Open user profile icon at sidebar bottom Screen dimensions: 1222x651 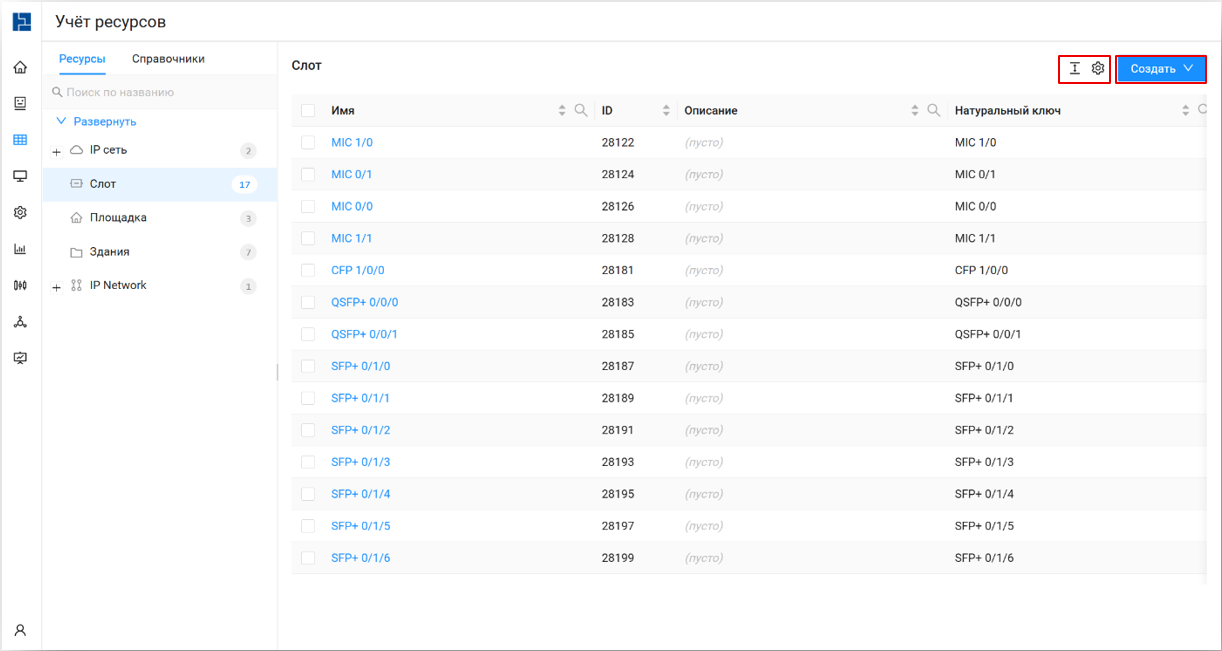tap(20, 631)
